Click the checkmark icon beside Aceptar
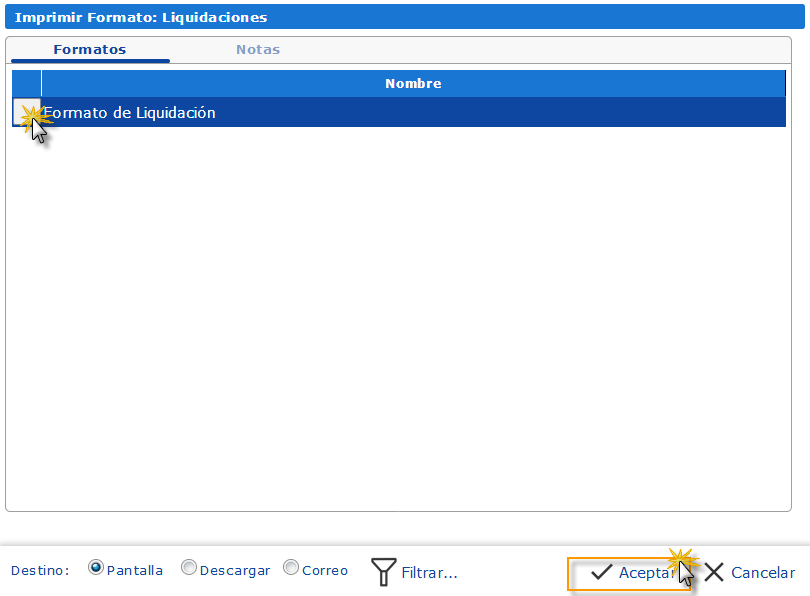 [601, 571]
